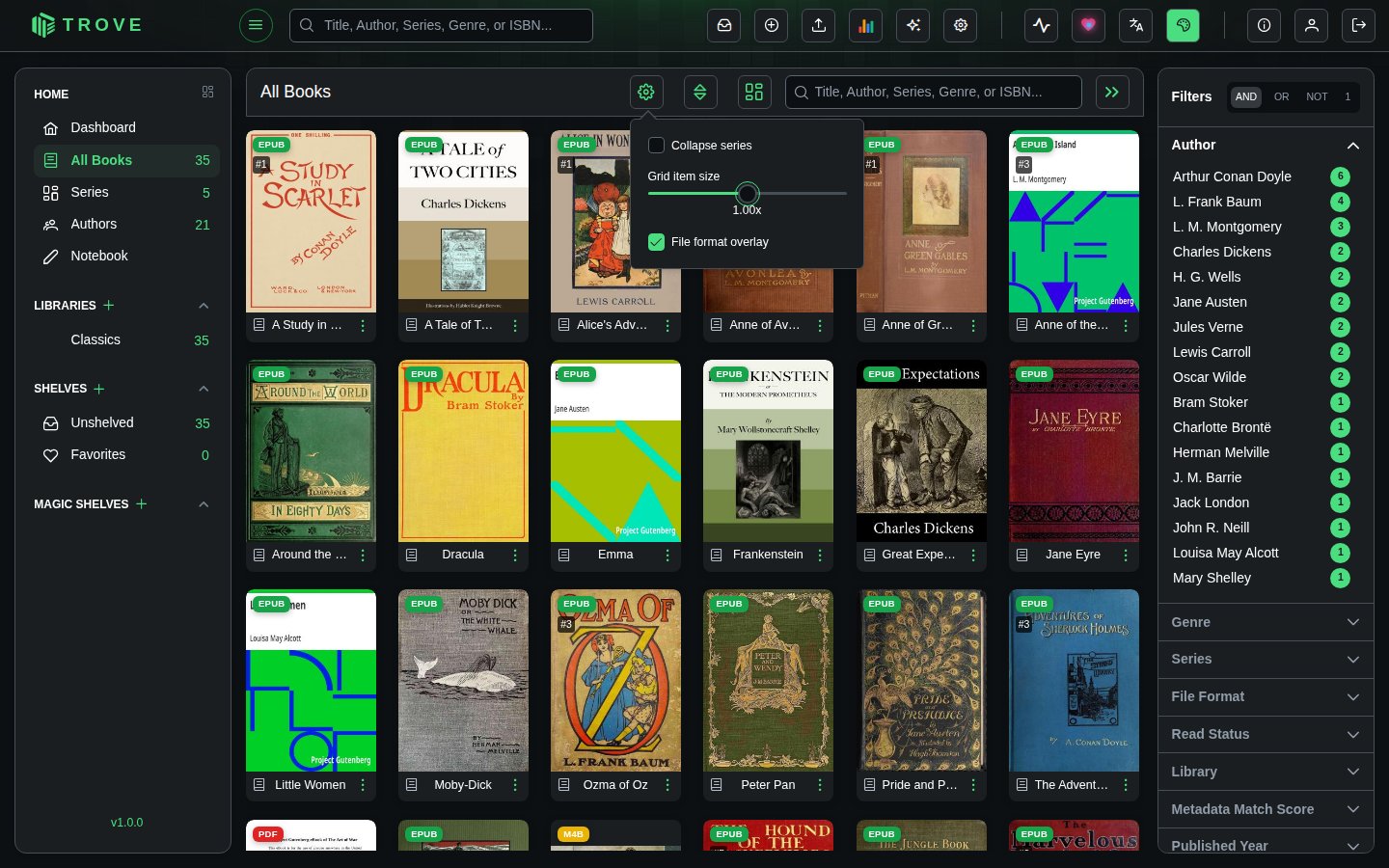Select the AND filter mode
This screenshot has height=868, width=1389.
click(1246, 96)
